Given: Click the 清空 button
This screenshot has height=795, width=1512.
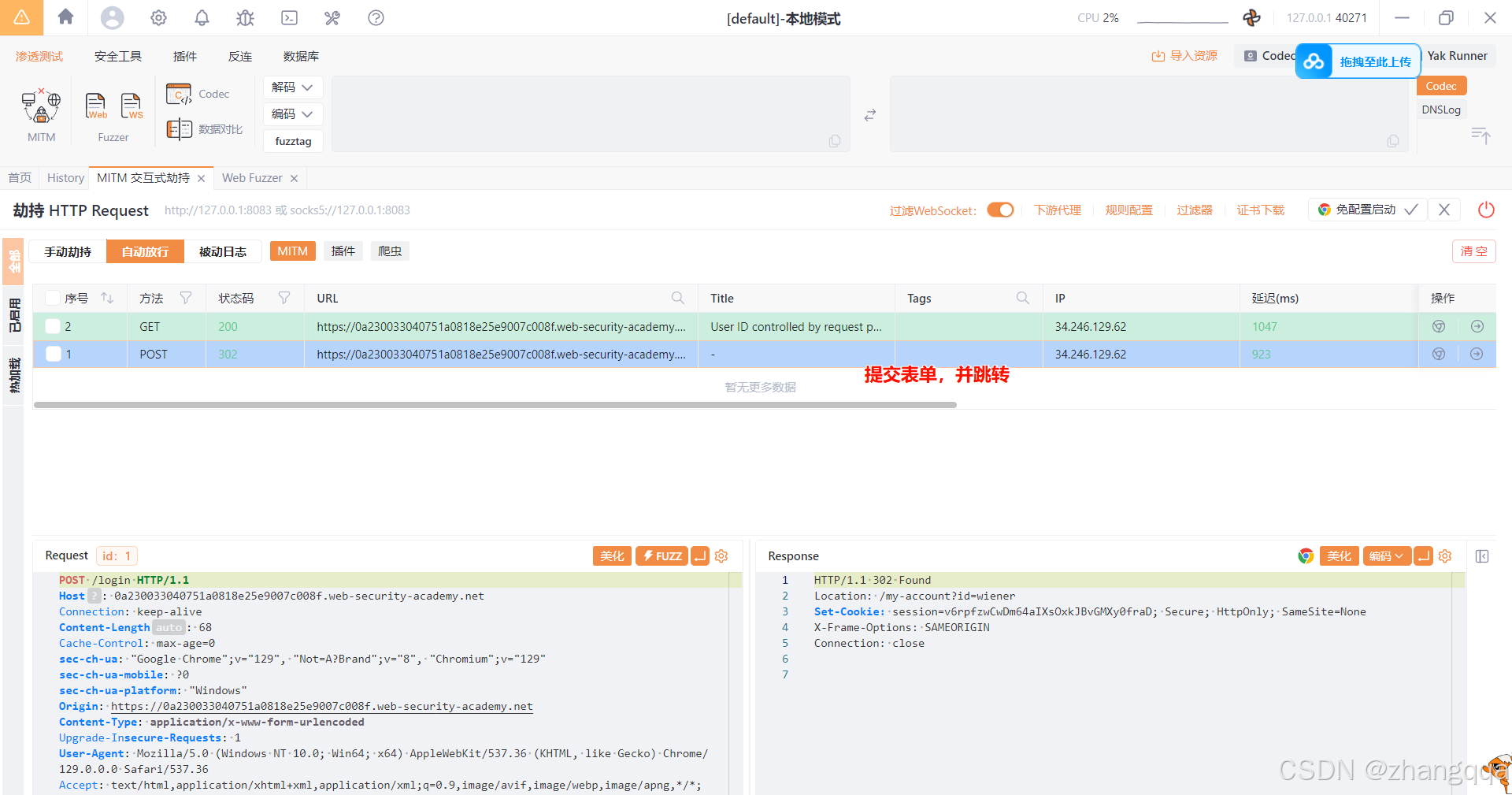Looking at the screenshot, I should pyautogui.click(x=1473, y=251).
